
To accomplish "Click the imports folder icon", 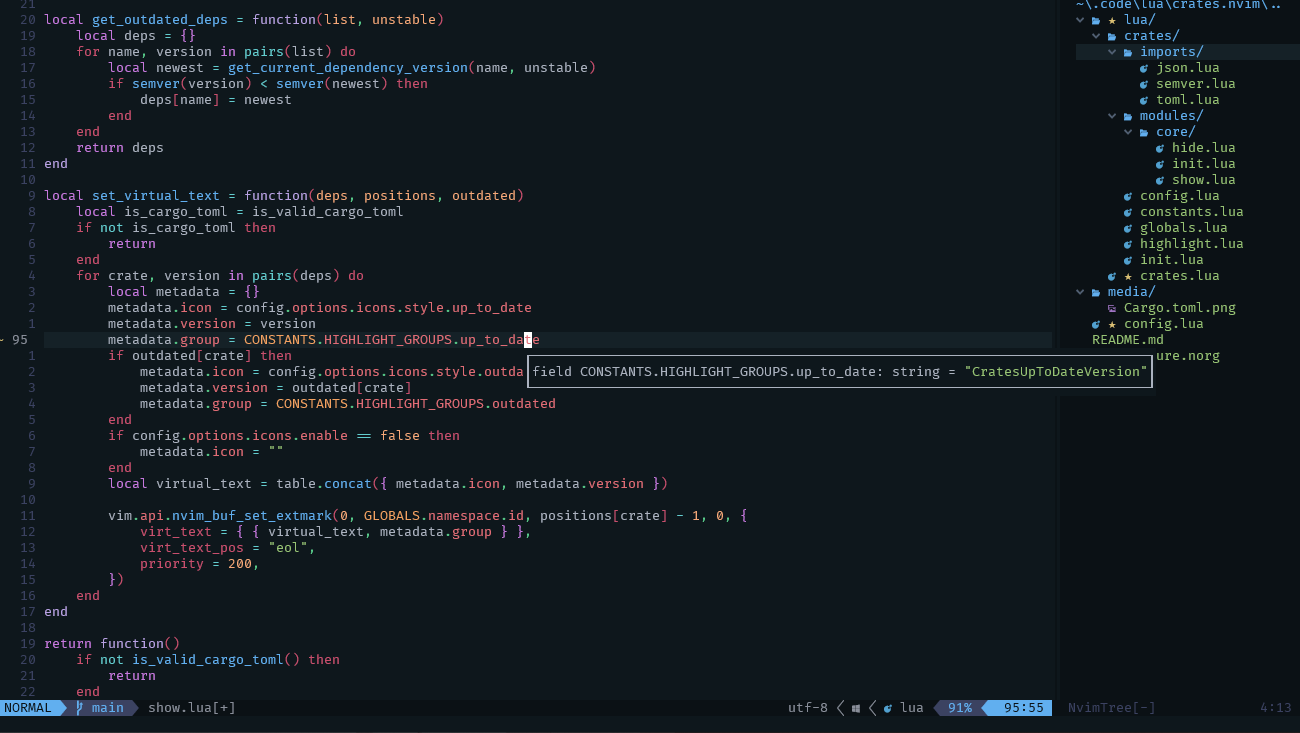I will [x=1128, y=52].
